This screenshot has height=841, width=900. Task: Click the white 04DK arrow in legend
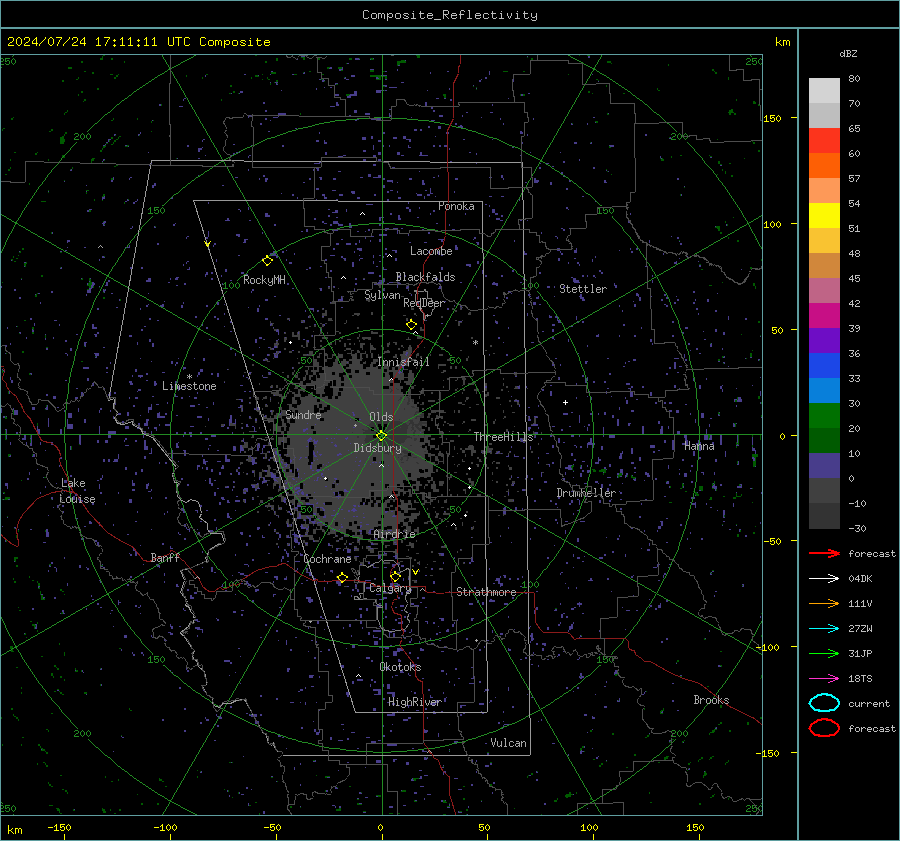tap(824, 578)
